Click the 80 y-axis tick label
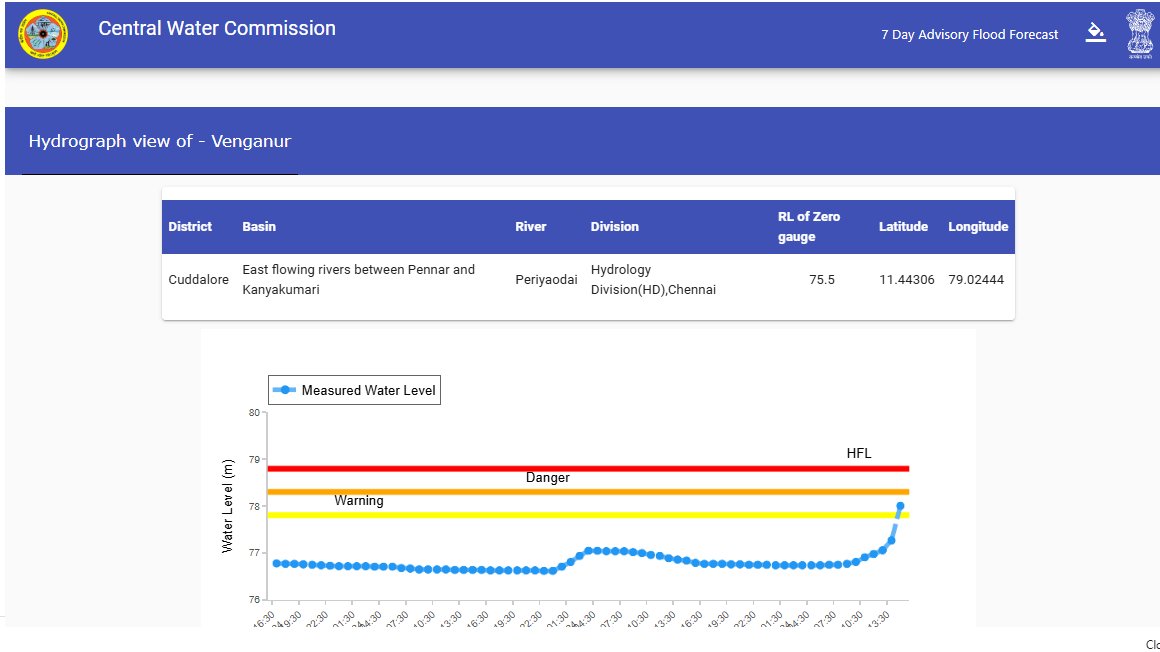Viewport: 1160px width, 652px height. 254,412
